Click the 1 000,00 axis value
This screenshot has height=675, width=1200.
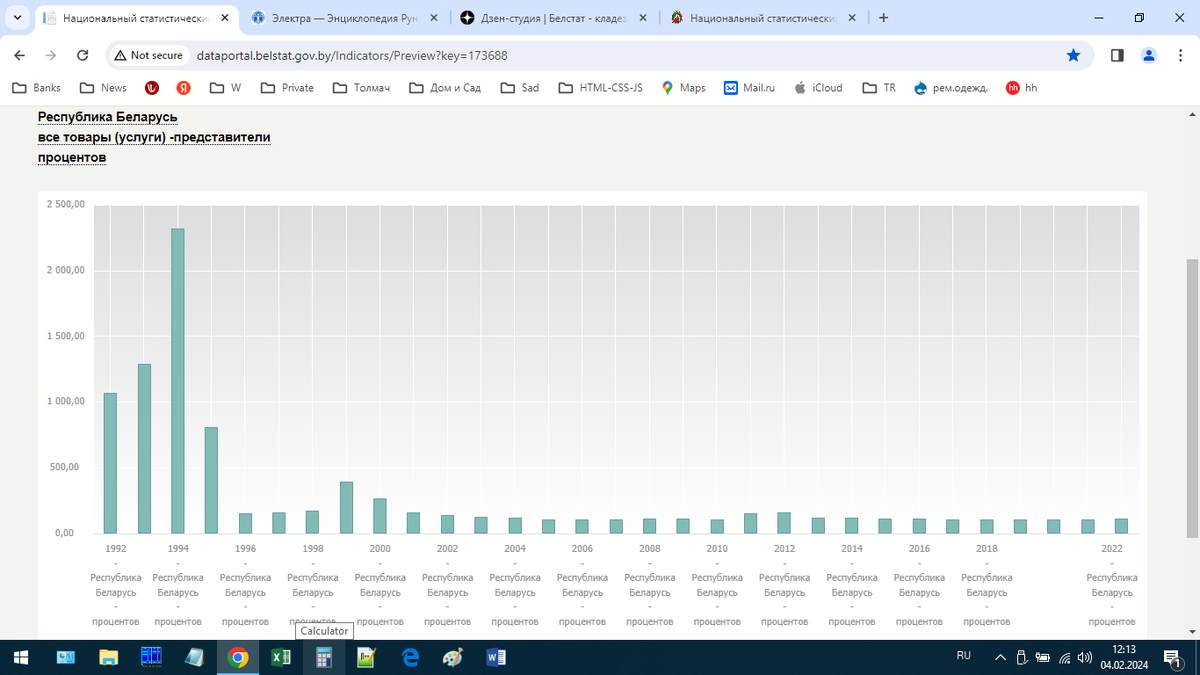67,401
